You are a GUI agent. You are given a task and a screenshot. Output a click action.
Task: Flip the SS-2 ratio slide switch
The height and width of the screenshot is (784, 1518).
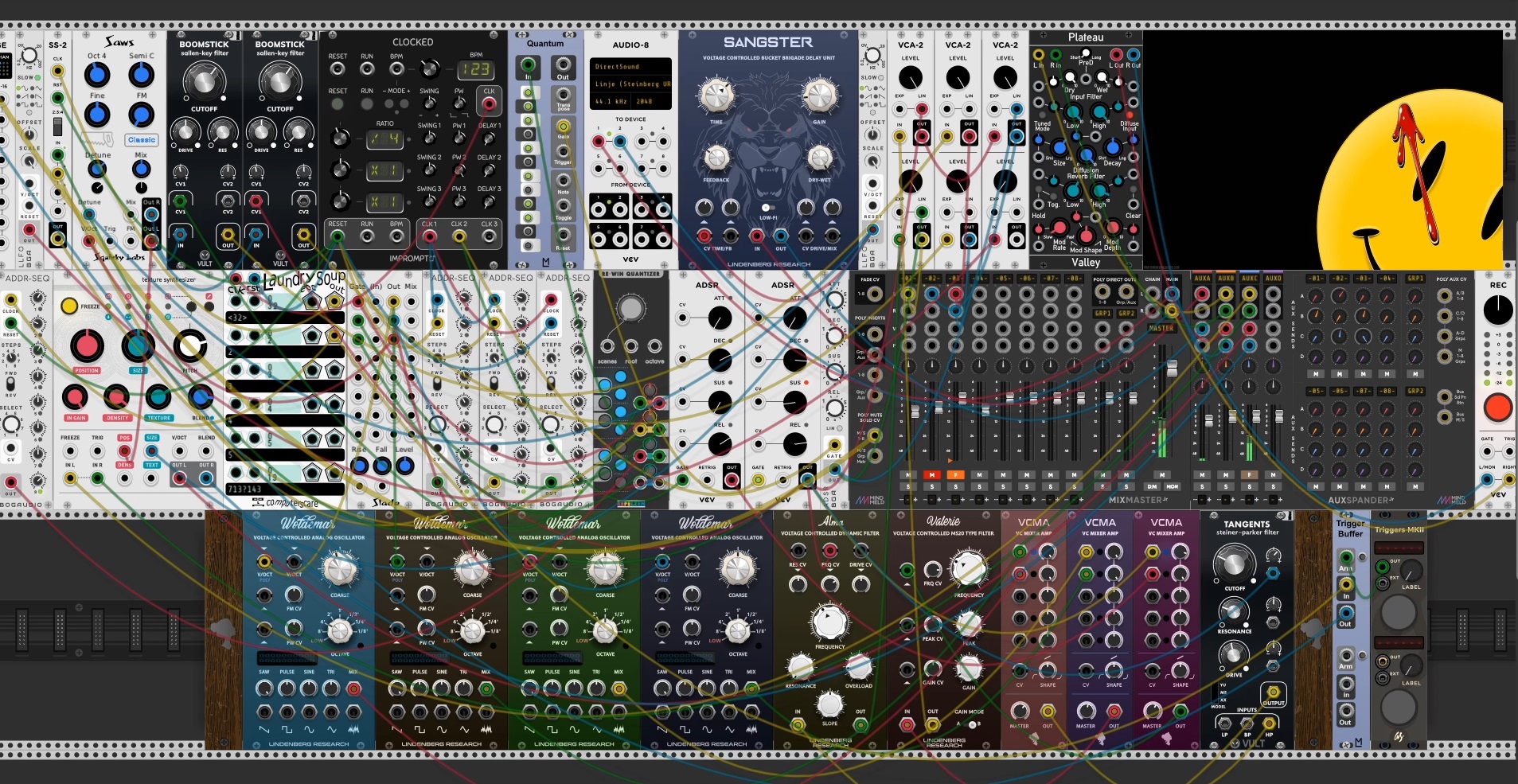(57, 127)
